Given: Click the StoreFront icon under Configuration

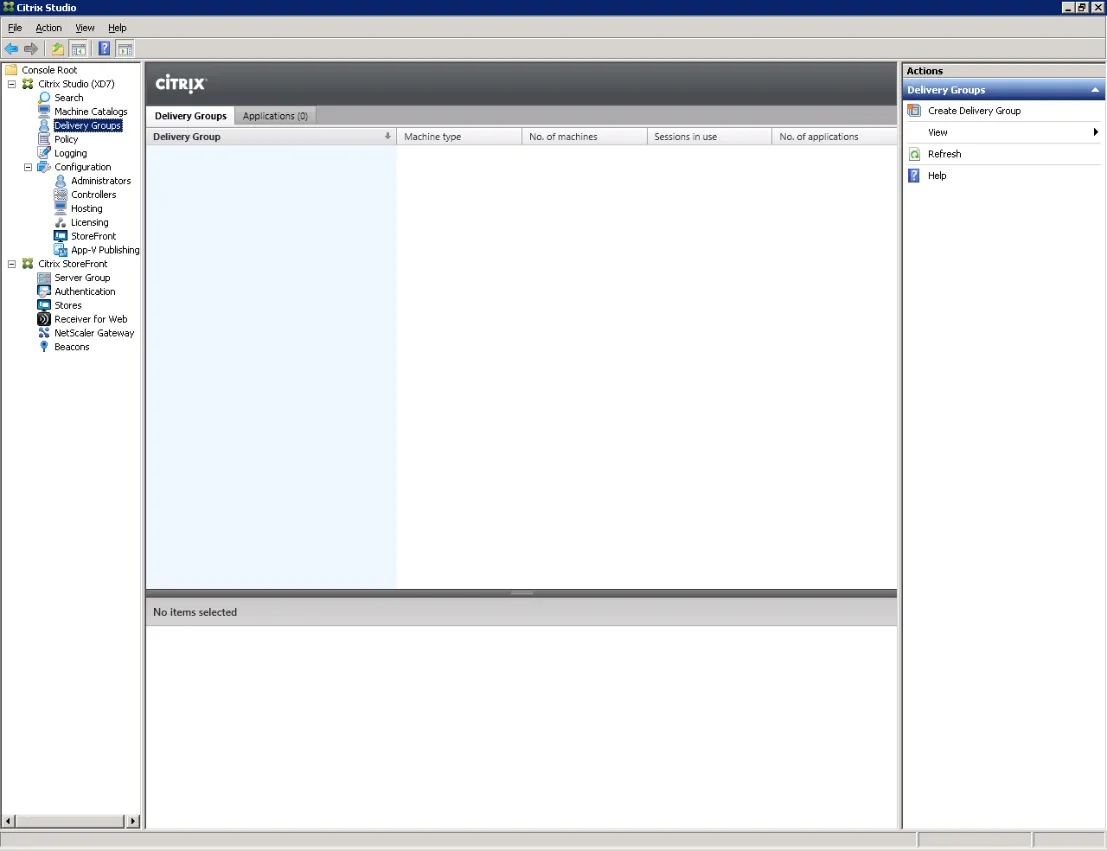Looking at the screenshot, I should point(61,236).
